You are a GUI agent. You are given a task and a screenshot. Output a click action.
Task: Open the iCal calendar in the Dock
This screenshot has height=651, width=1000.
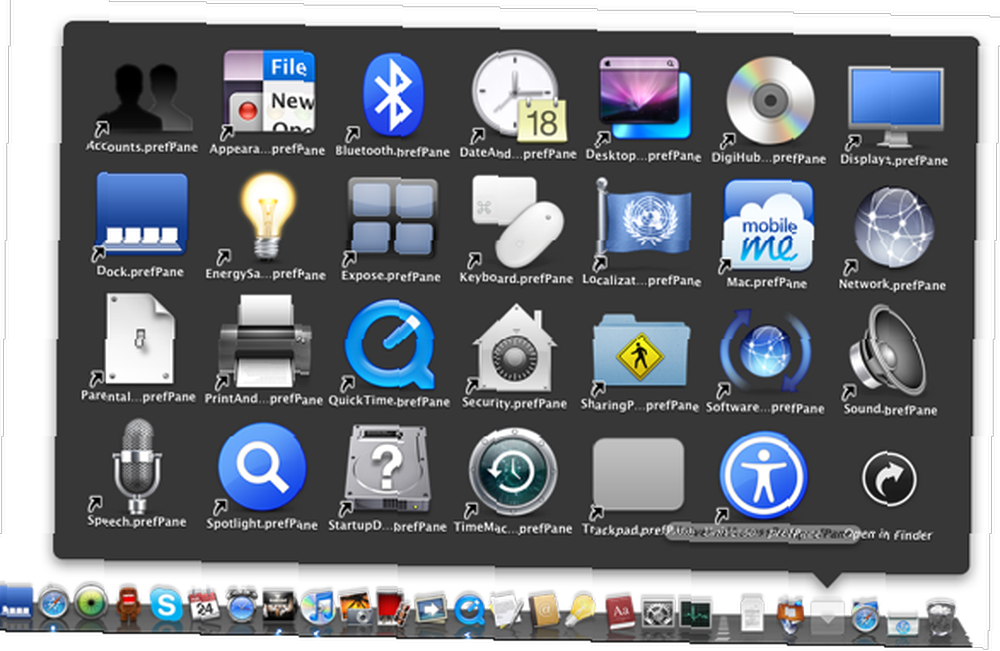click(x=204, y=605)
